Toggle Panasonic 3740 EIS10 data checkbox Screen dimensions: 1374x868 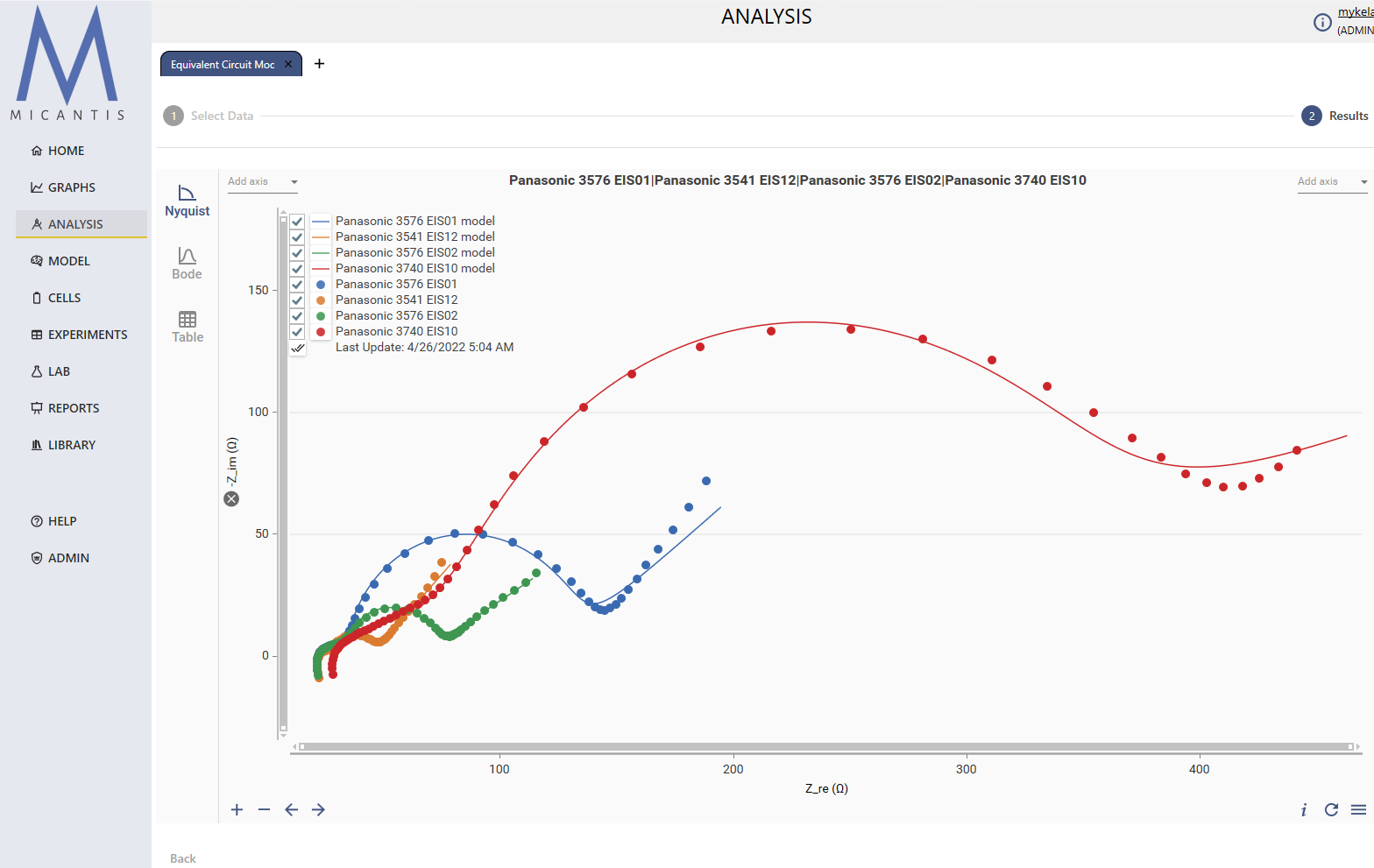297,332
